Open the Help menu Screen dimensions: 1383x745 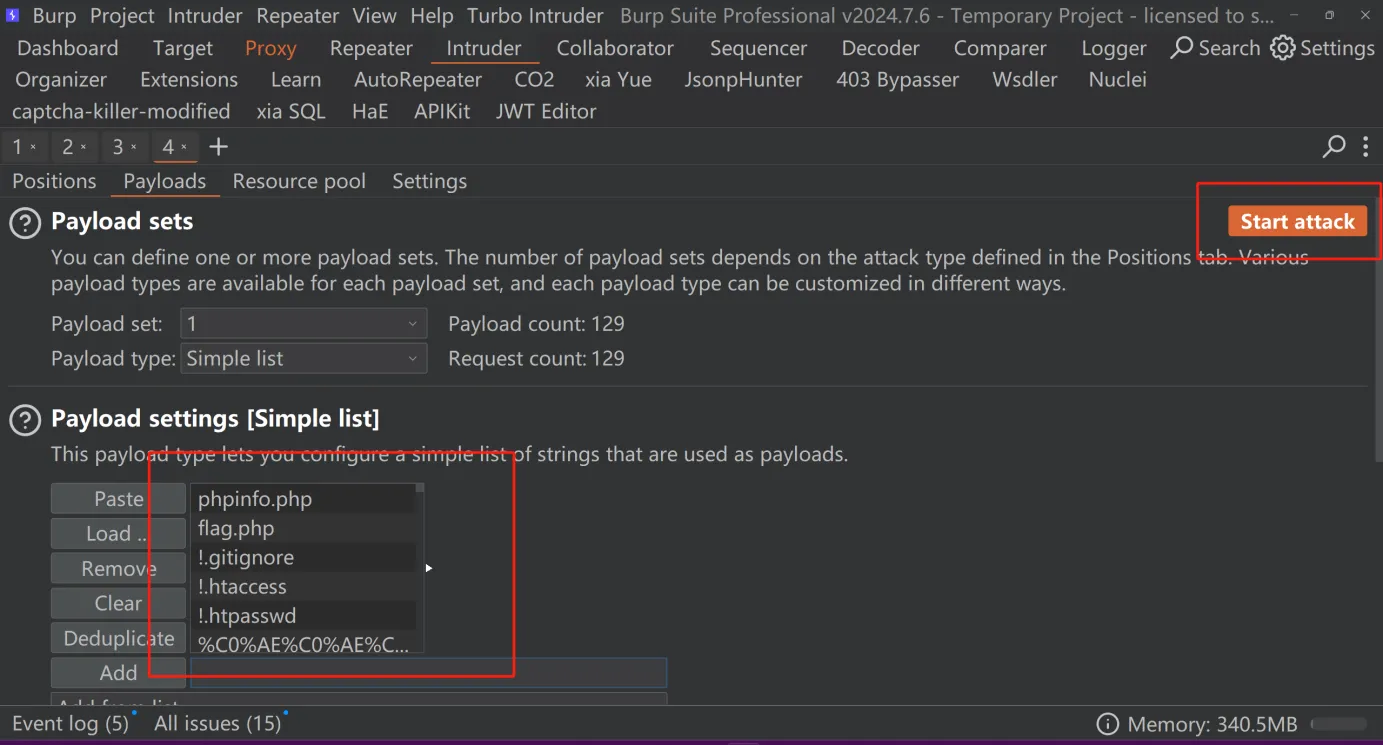click(x=431, y=16)
